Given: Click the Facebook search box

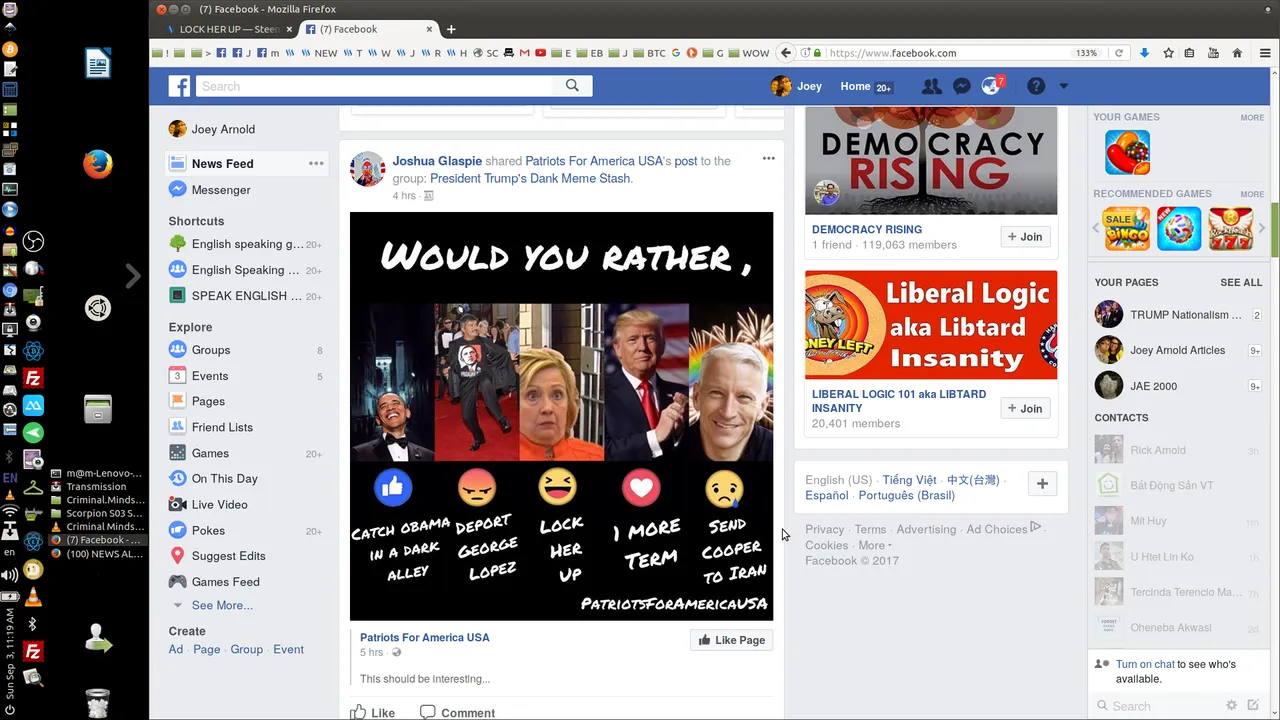Looking at the screenshot, I should [375, 86].
